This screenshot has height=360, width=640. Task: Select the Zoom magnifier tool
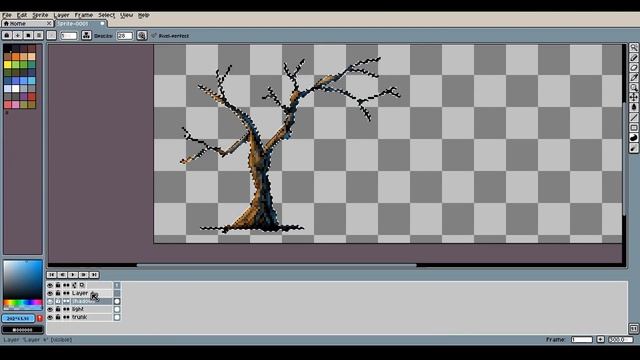[633, 87]
